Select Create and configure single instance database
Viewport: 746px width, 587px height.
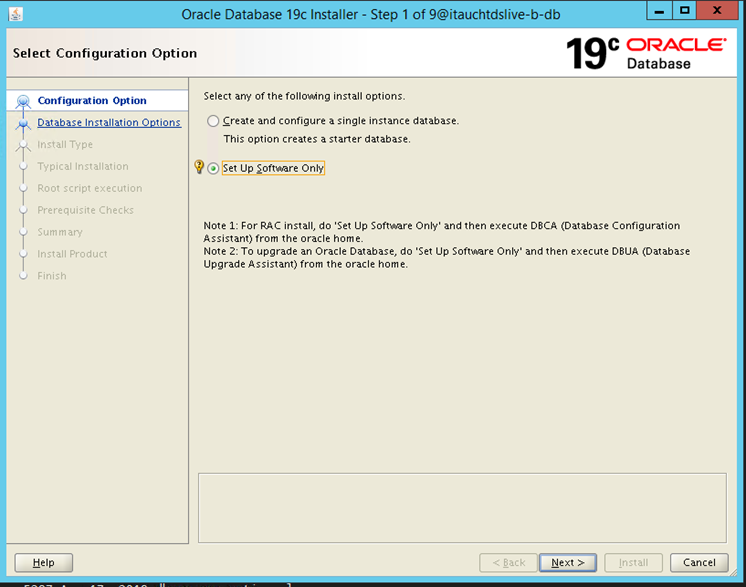tap(213, 121)
